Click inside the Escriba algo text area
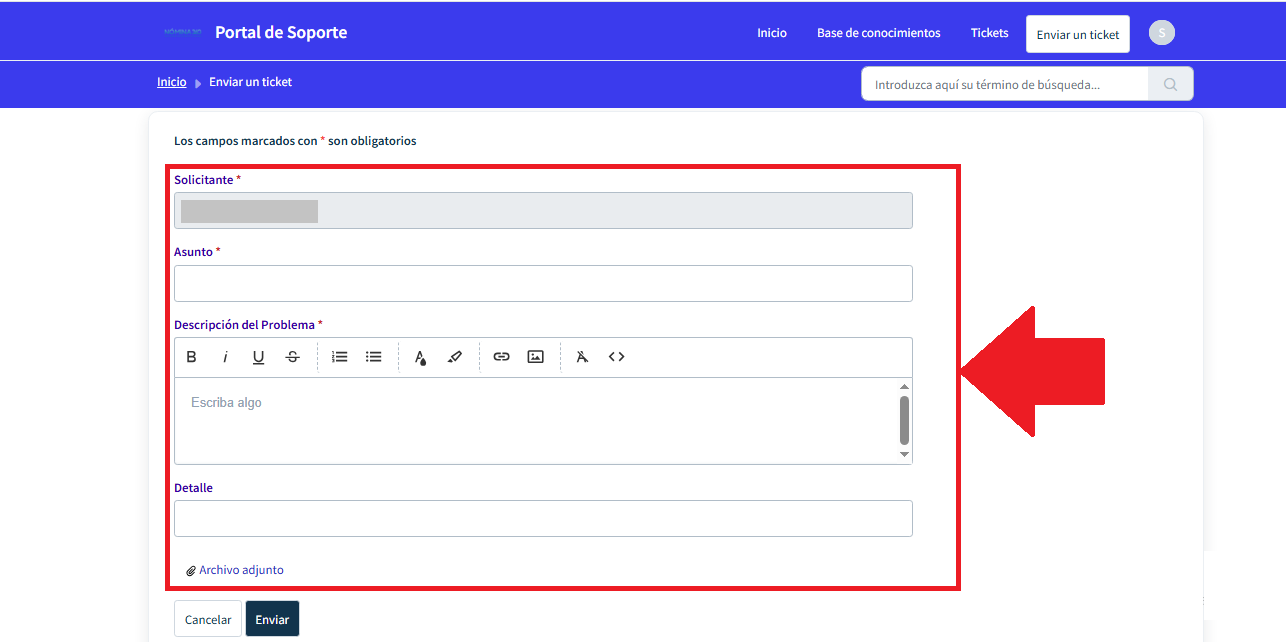Viewport: 1286px width, 642px height. pyautogui.click(x=537, y=421)
